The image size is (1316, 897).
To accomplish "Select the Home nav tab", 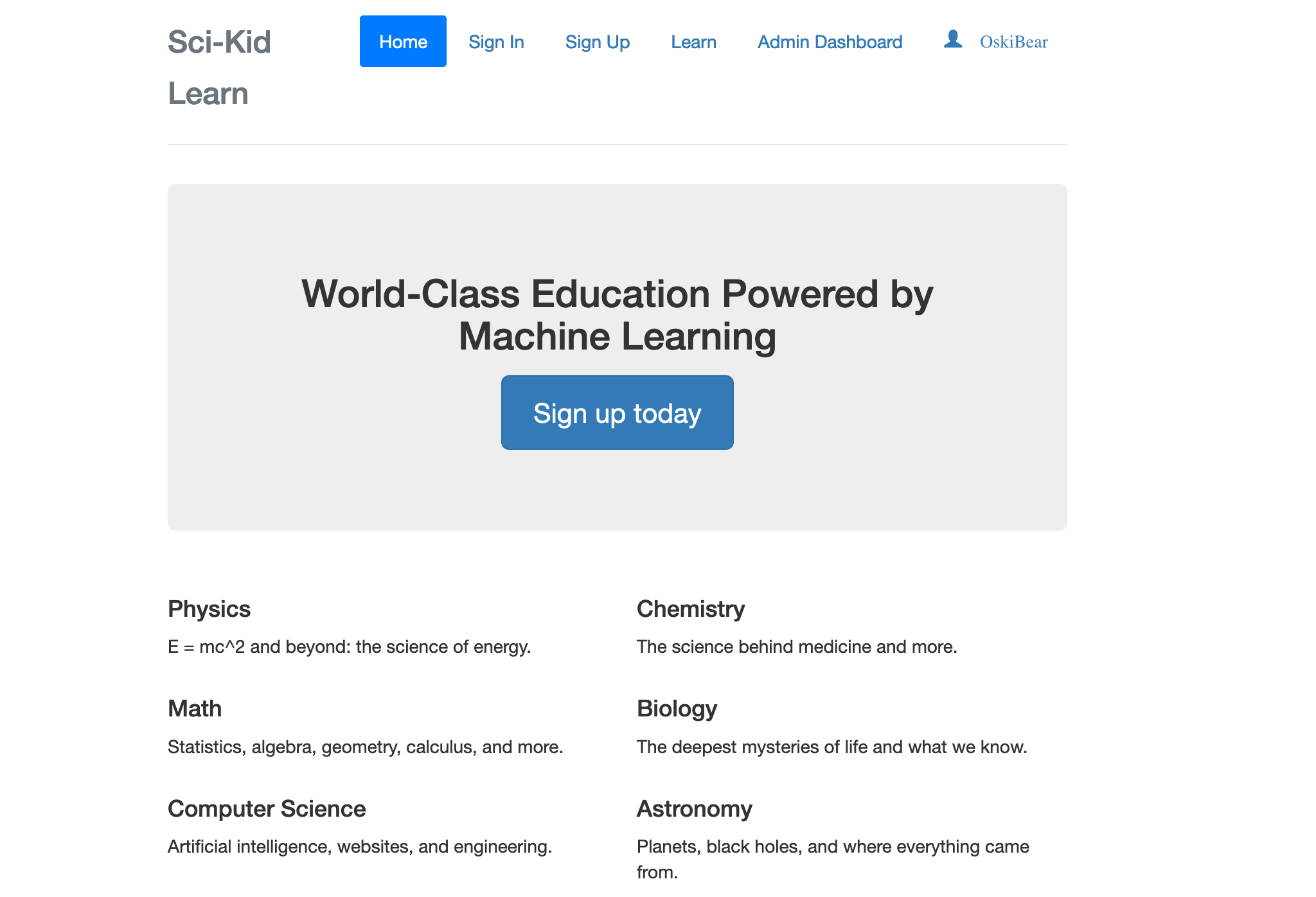I will 403,41.
